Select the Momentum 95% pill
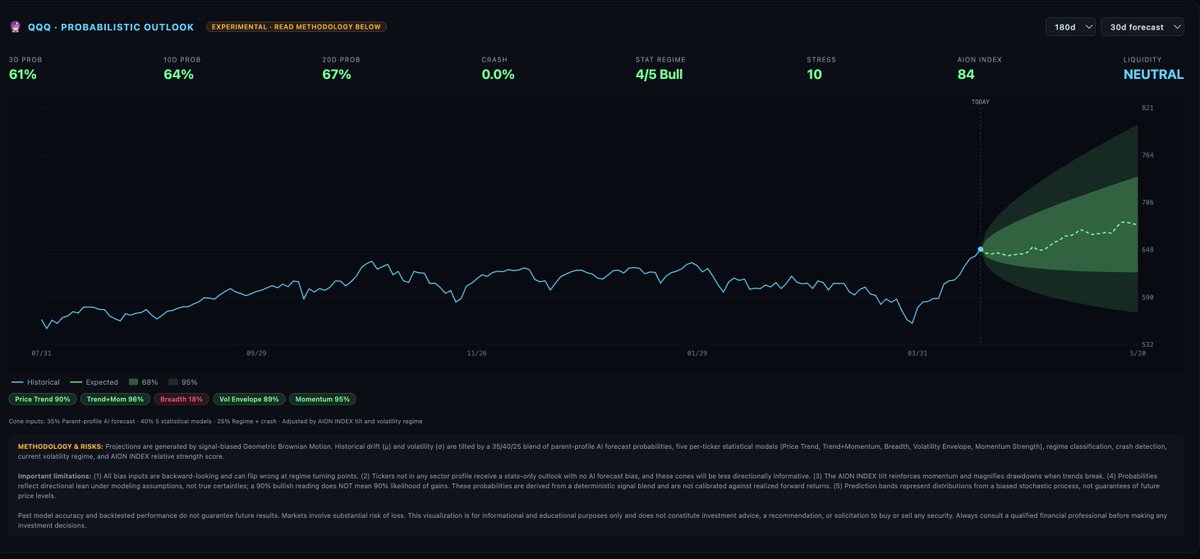 pyautogui.click(x=322, y=399)
